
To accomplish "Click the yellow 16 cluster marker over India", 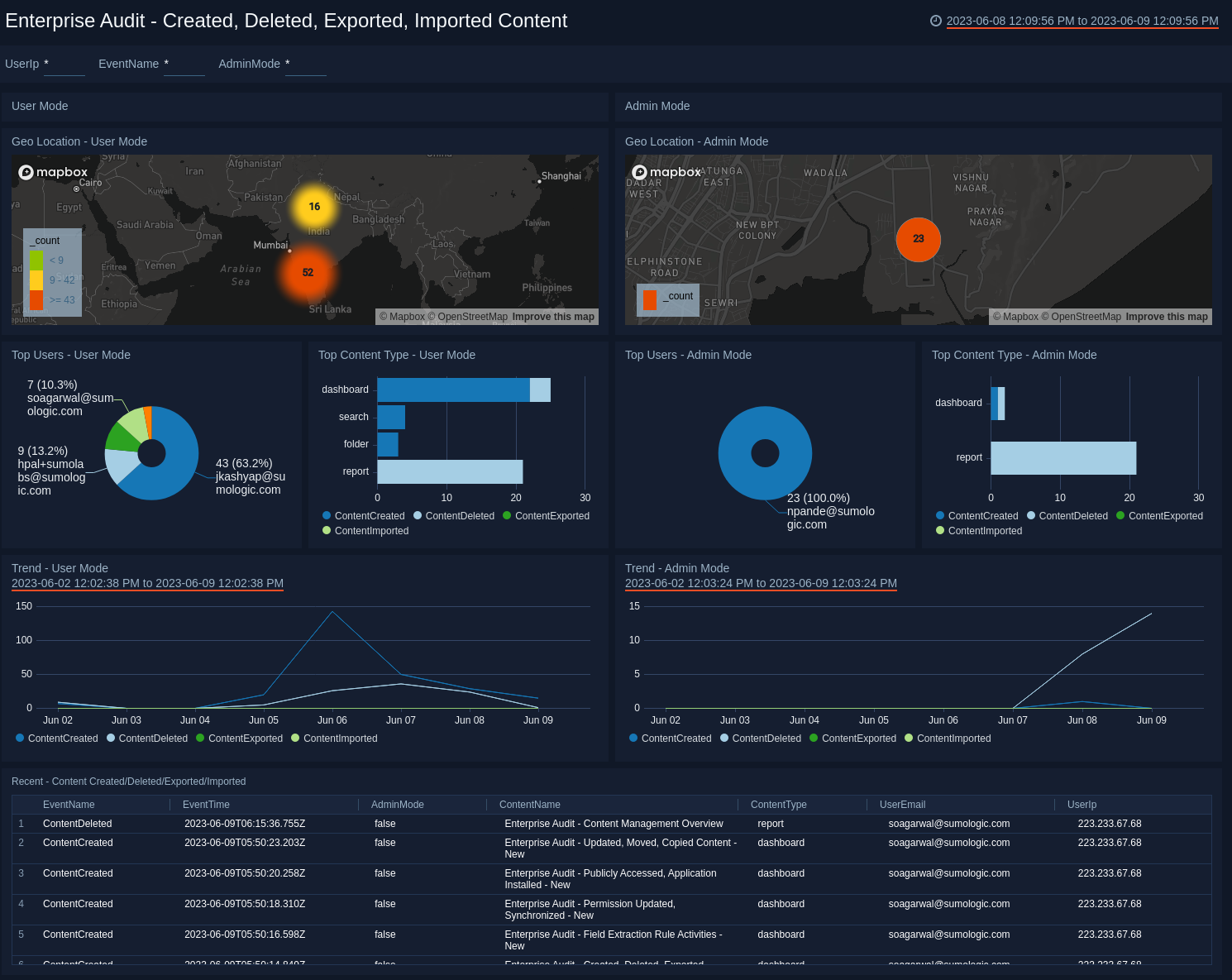I will 314,207.
